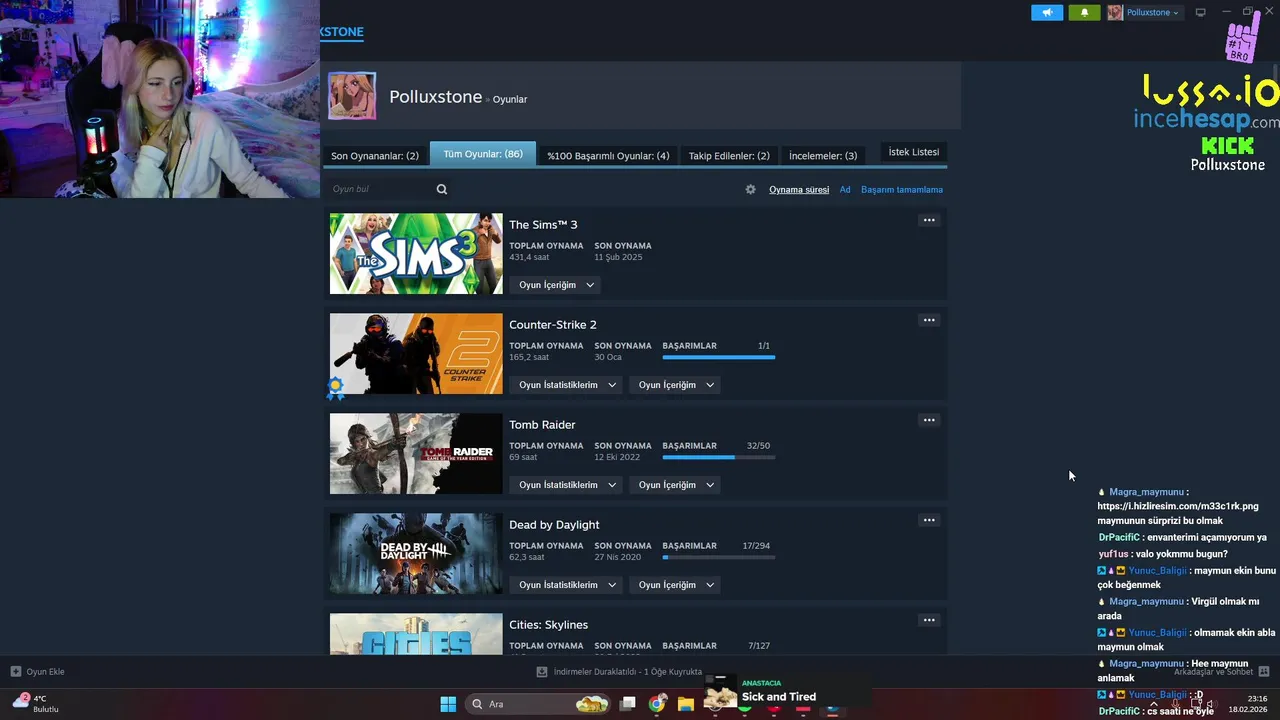Sort games by Ad
The height and width of the screenshot is (720, 1280).
tap(845, 190)
